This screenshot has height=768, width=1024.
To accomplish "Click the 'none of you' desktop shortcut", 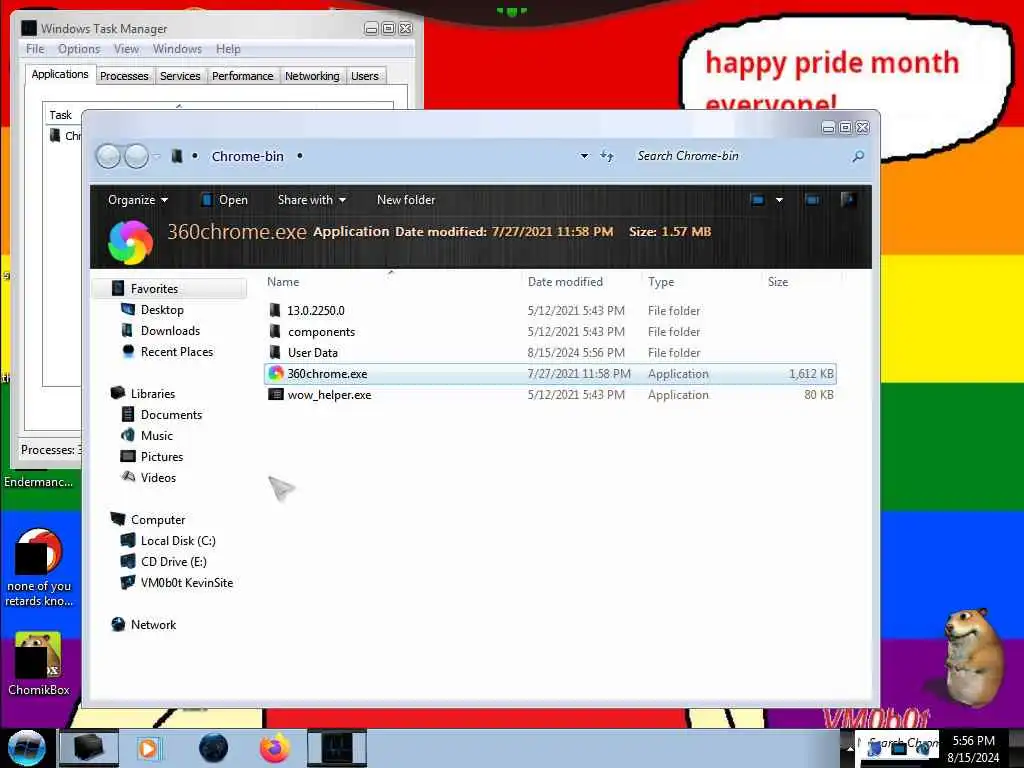I will tap(39, 568).
